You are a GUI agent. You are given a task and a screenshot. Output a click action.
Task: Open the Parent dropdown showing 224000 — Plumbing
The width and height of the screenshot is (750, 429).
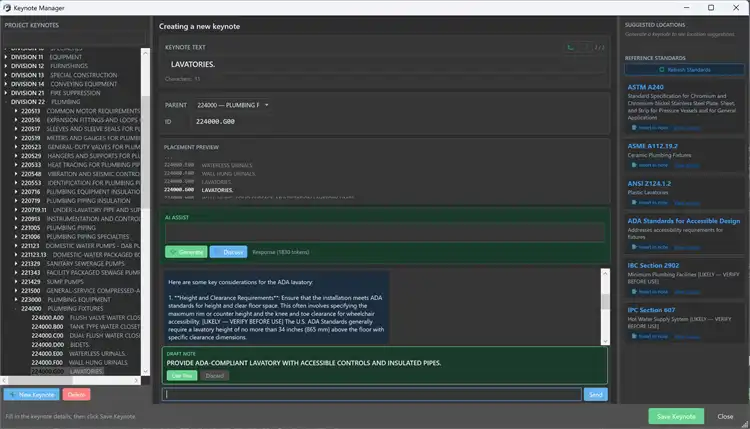[x=232, y=105]
